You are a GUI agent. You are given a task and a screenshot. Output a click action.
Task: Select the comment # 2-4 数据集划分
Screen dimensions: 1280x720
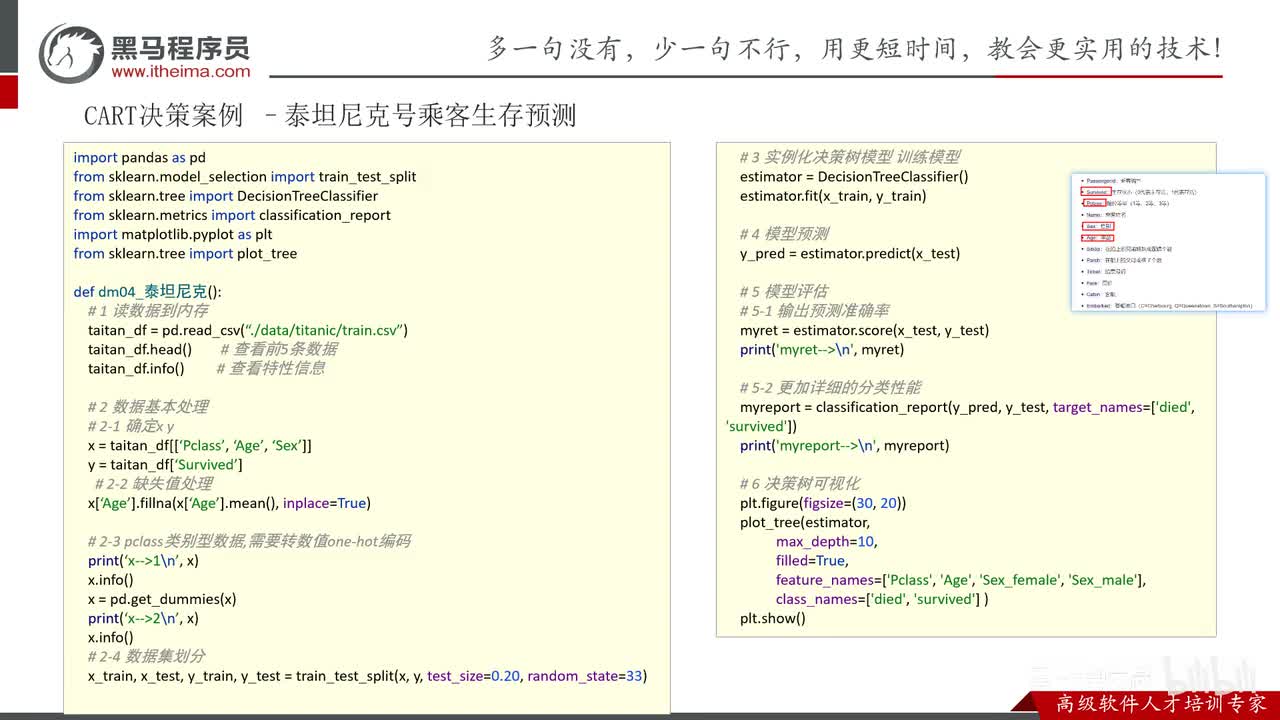146,657
